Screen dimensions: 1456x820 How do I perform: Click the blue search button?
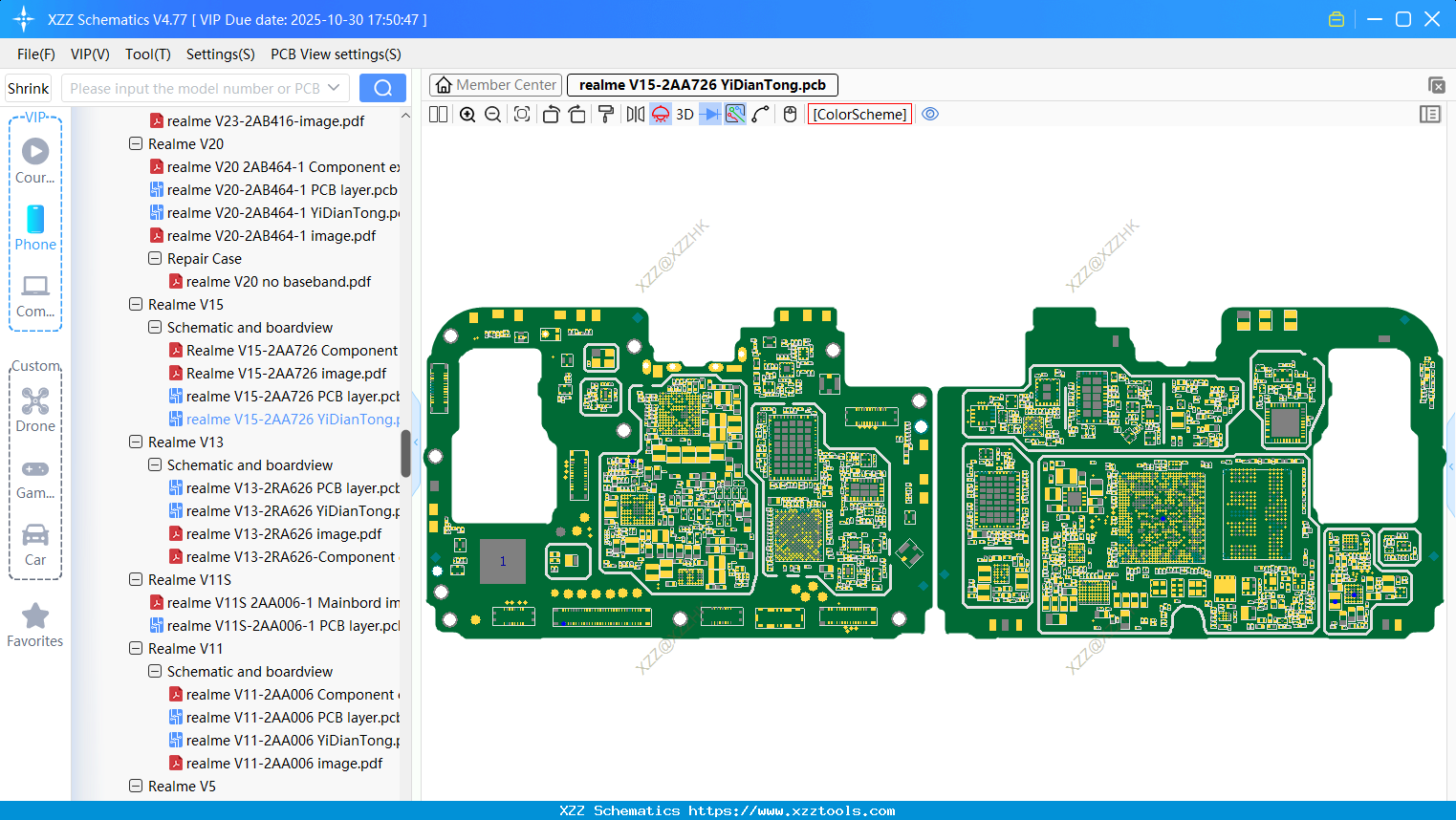[382, 88]
